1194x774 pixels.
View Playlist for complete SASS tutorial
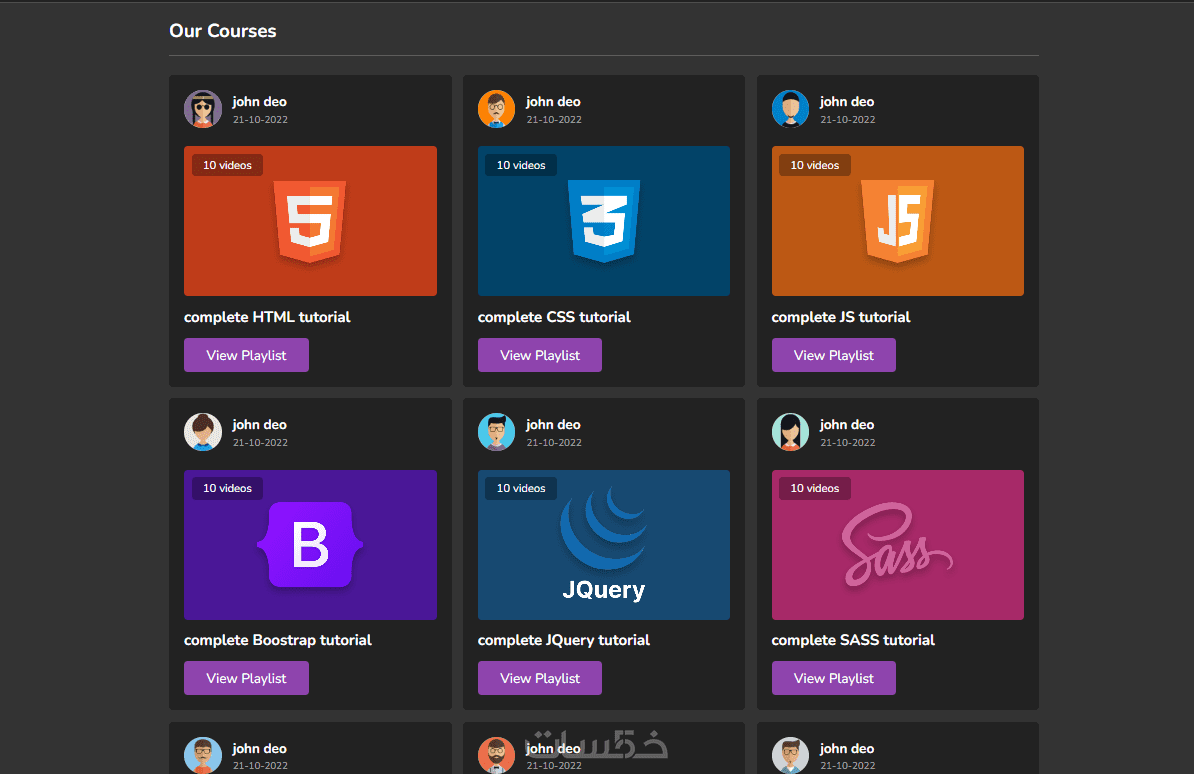click(834, 678)
